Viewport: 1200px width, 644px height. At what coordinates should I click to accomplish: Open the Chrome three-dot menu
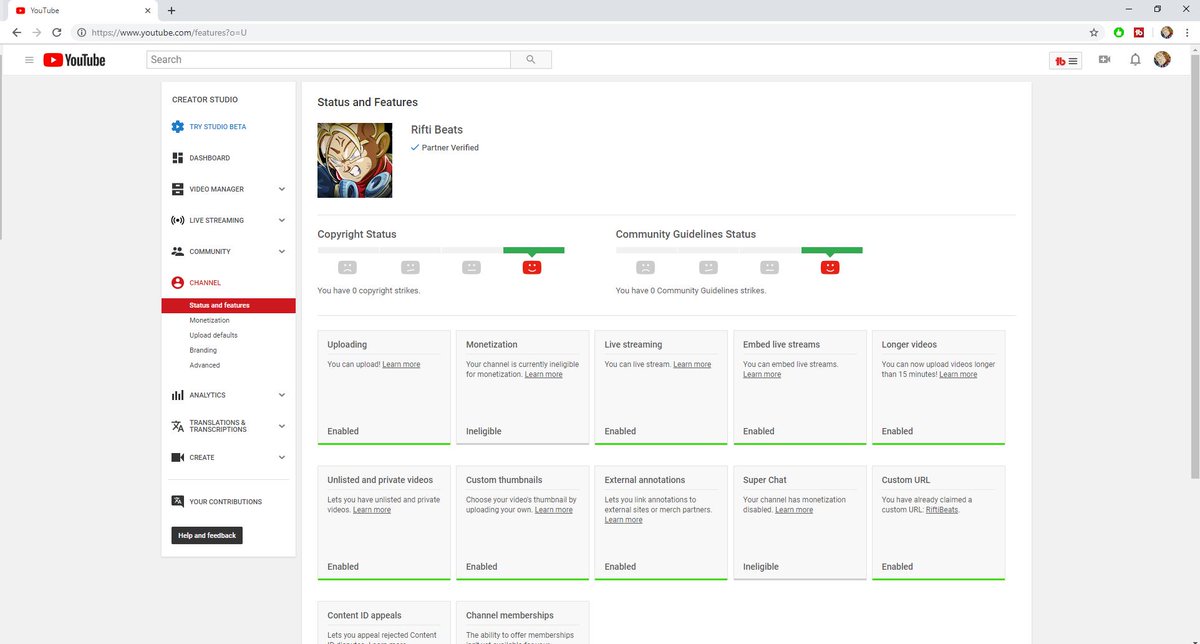click(x=1186, y=32)
